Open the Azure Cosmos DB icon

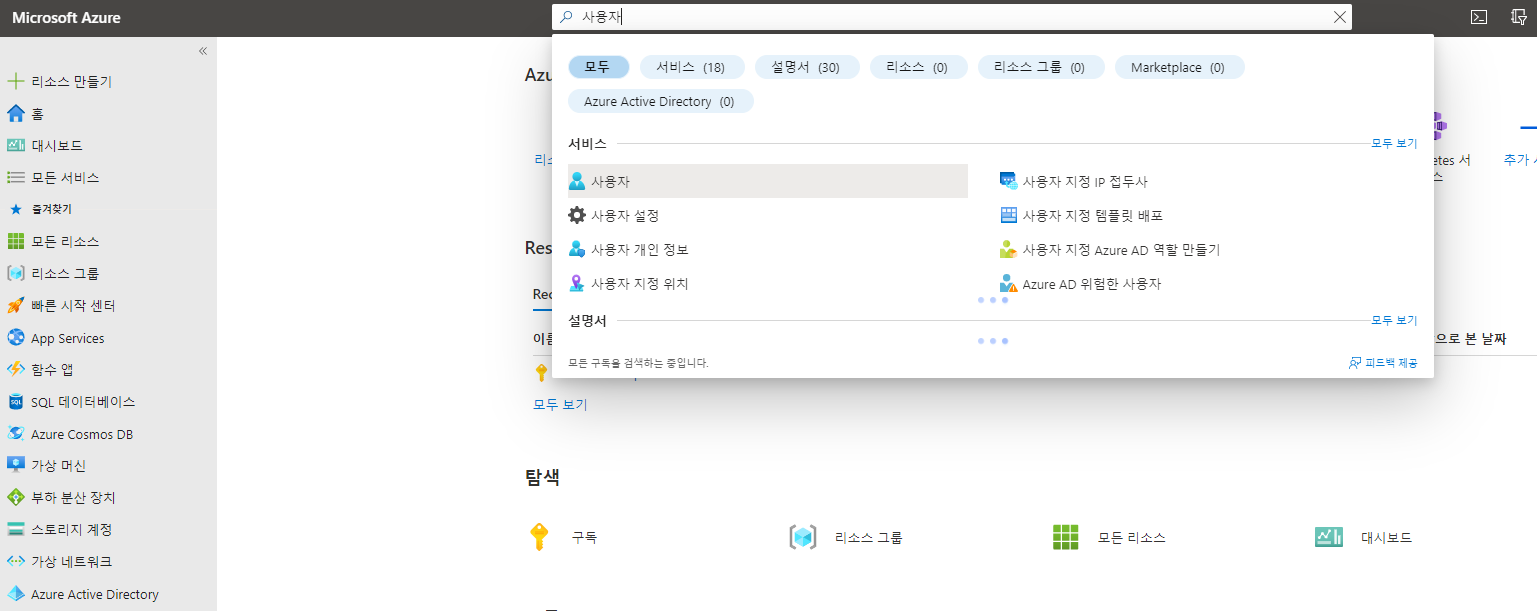15,434
